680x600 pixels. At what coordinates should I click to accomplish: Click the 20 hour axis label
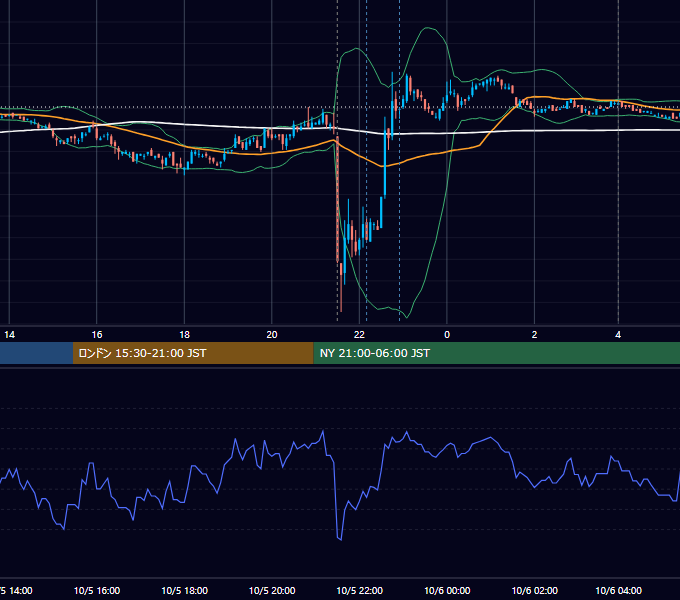coord(272,335)
